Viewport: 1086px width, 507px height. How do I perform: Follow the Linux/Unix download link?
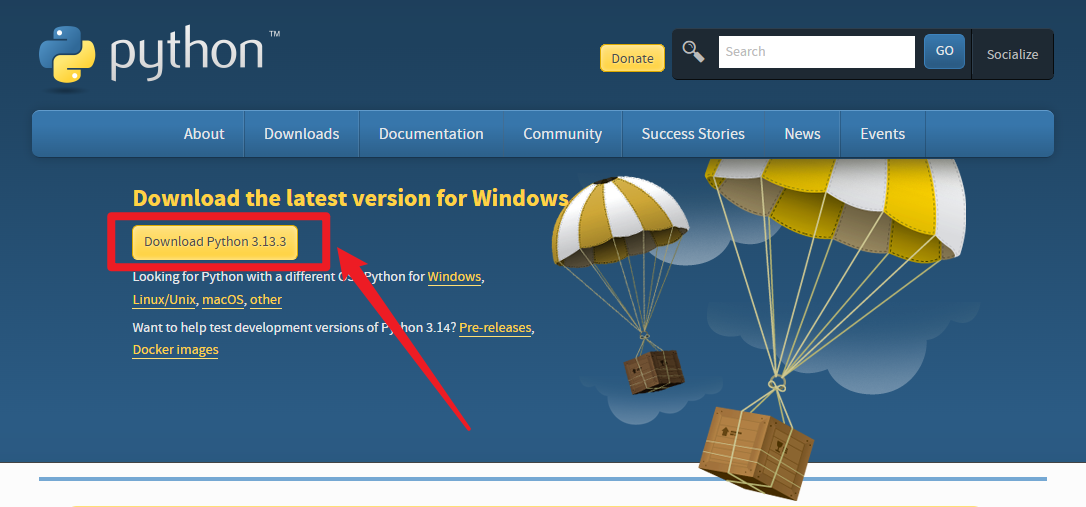point(164,300)
